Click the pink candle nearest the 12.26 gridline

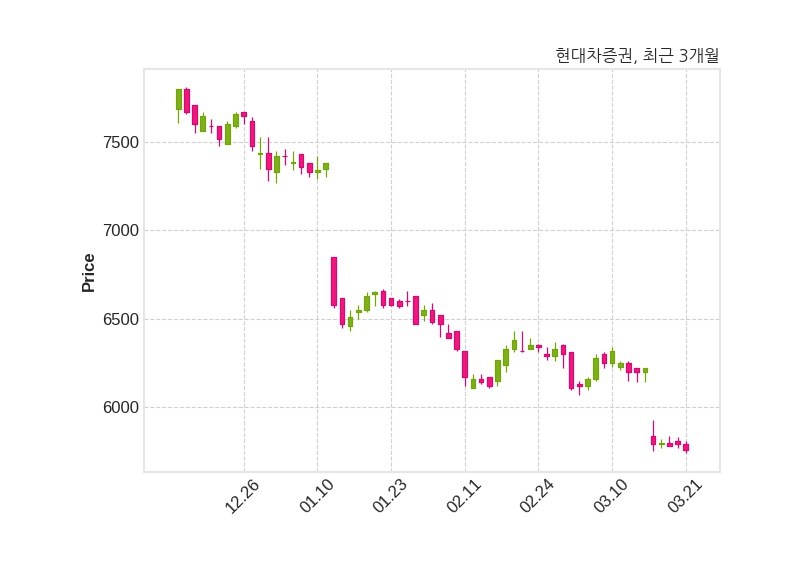point(244,115)
